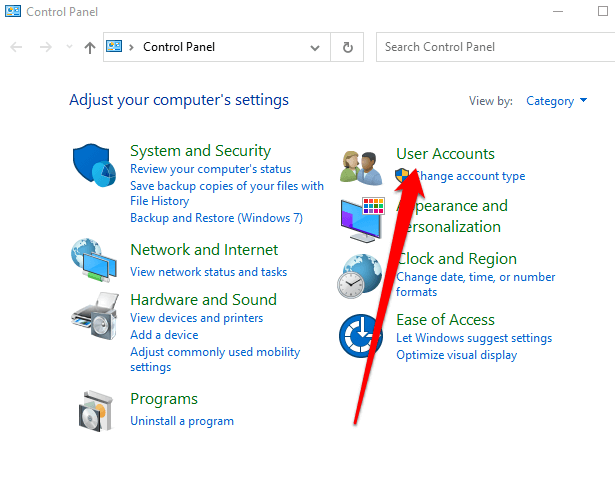The image size is (615, 494).
Task: Click the Search Control Panel field
Action: pos(490,47)
